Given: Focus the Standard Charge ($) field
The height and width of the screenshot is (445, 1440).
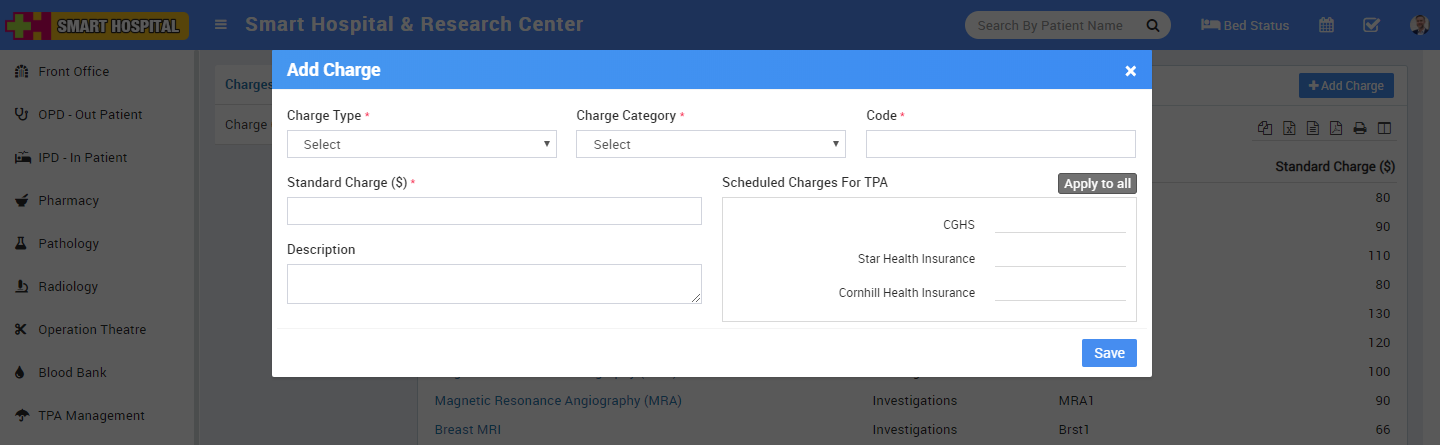Looking at the screenshot, I should [494, 211].
